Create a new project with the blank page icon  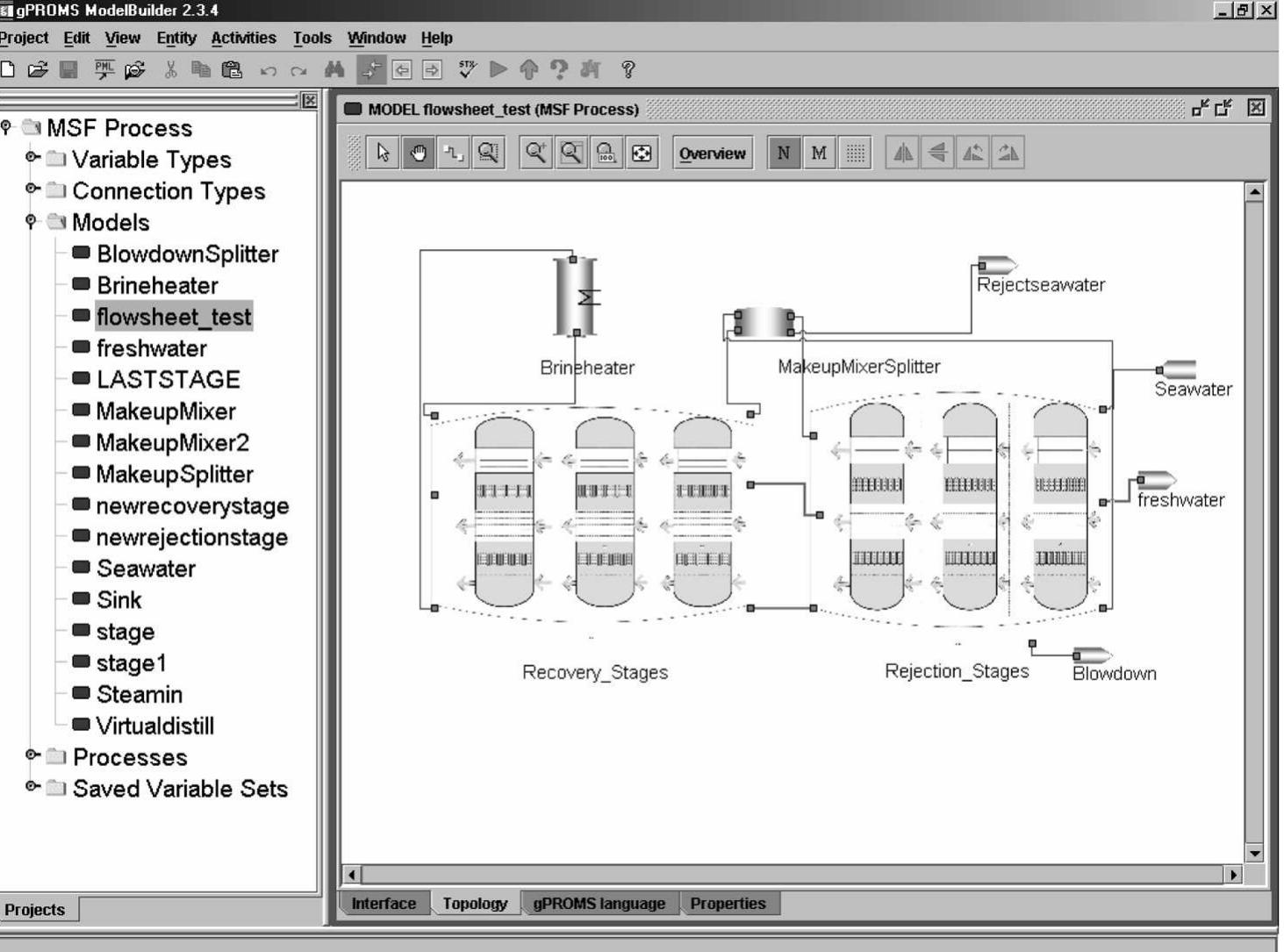pos(7,69)
